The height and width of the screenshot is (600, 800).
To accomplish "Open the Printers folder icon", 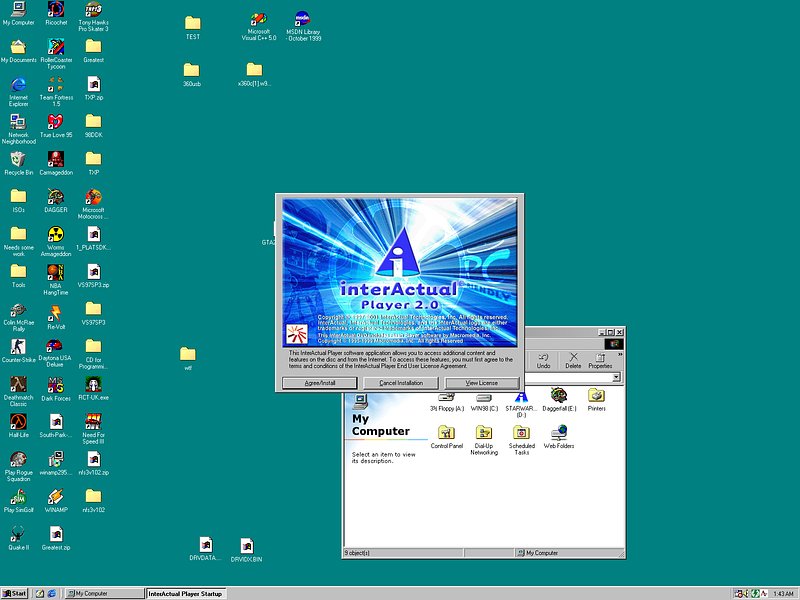I will click(596, 395).
